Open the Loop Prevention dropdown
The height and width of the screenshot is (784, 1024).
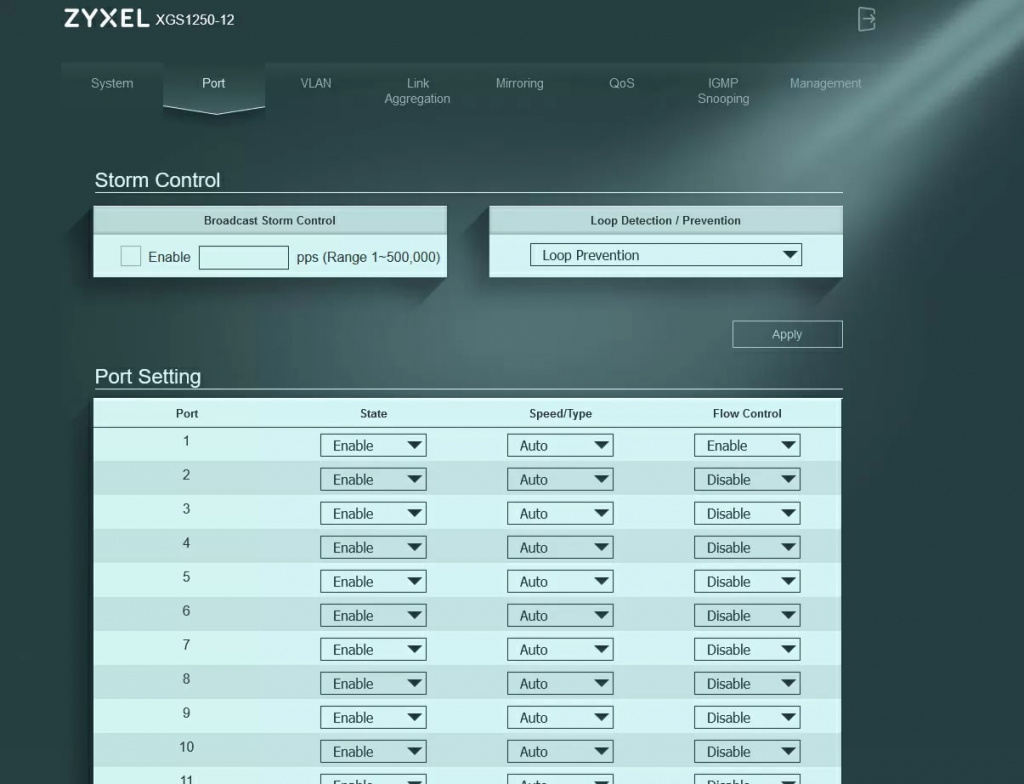[x=665, y=255]
